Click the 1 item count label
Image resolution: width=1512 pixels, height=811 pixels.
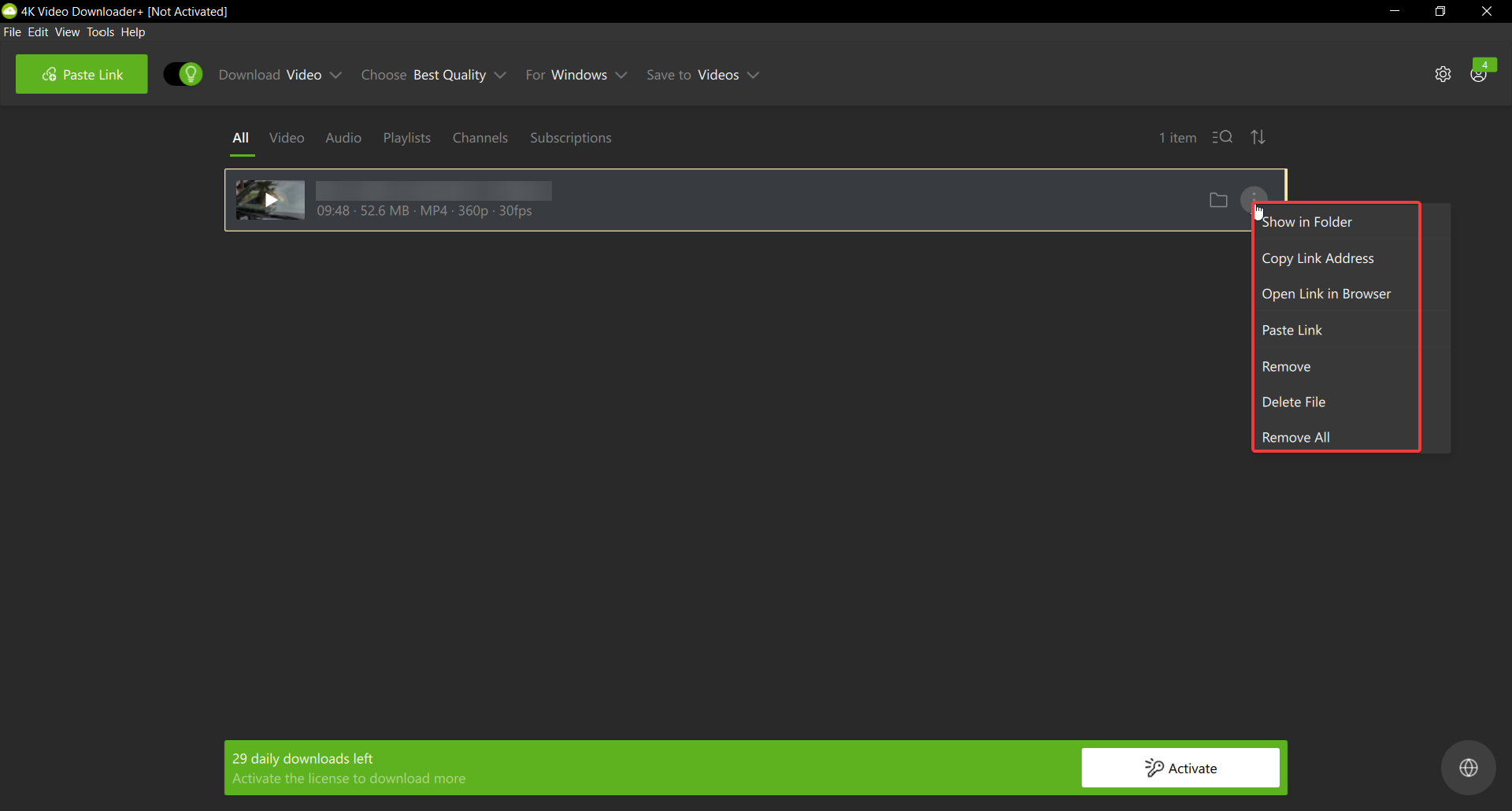click(x=1177, y=138)
